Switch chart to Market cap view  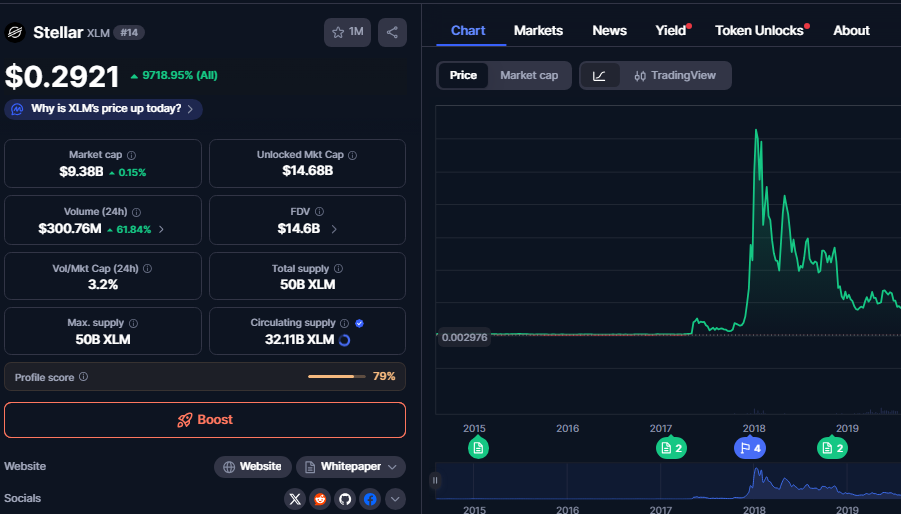529,75
